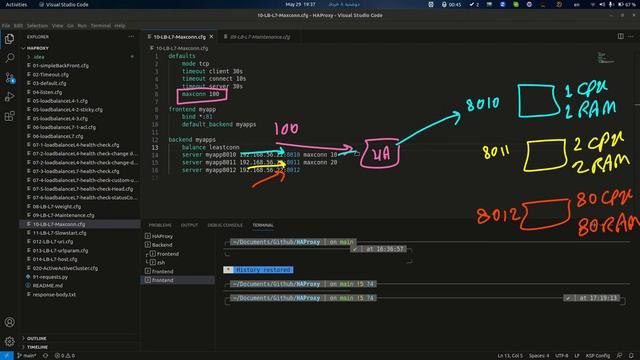Open editor more actions ellipsis
This screenshot has height=360, width=640.
coord(631,36)
